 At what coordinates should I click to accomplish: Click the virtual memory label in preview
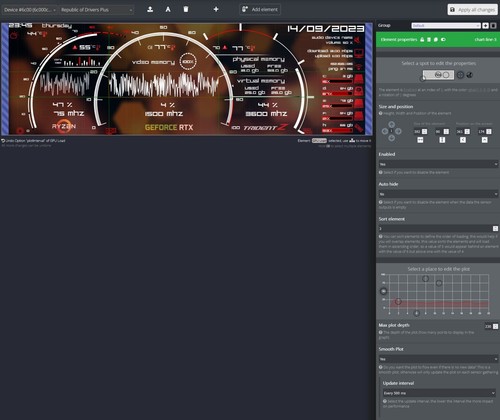pyautogui.click(x=261, y=81)
